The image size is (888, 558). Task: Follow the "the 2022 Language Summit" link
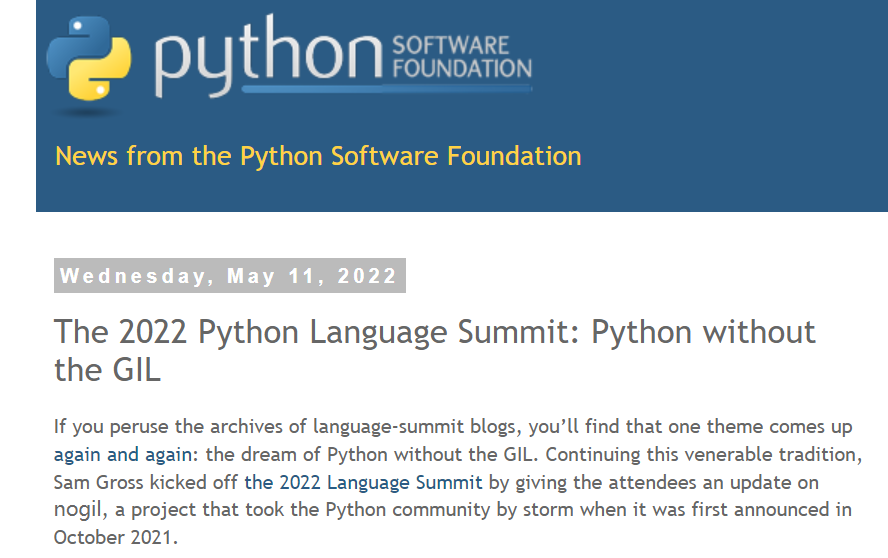tap(364, 482)
